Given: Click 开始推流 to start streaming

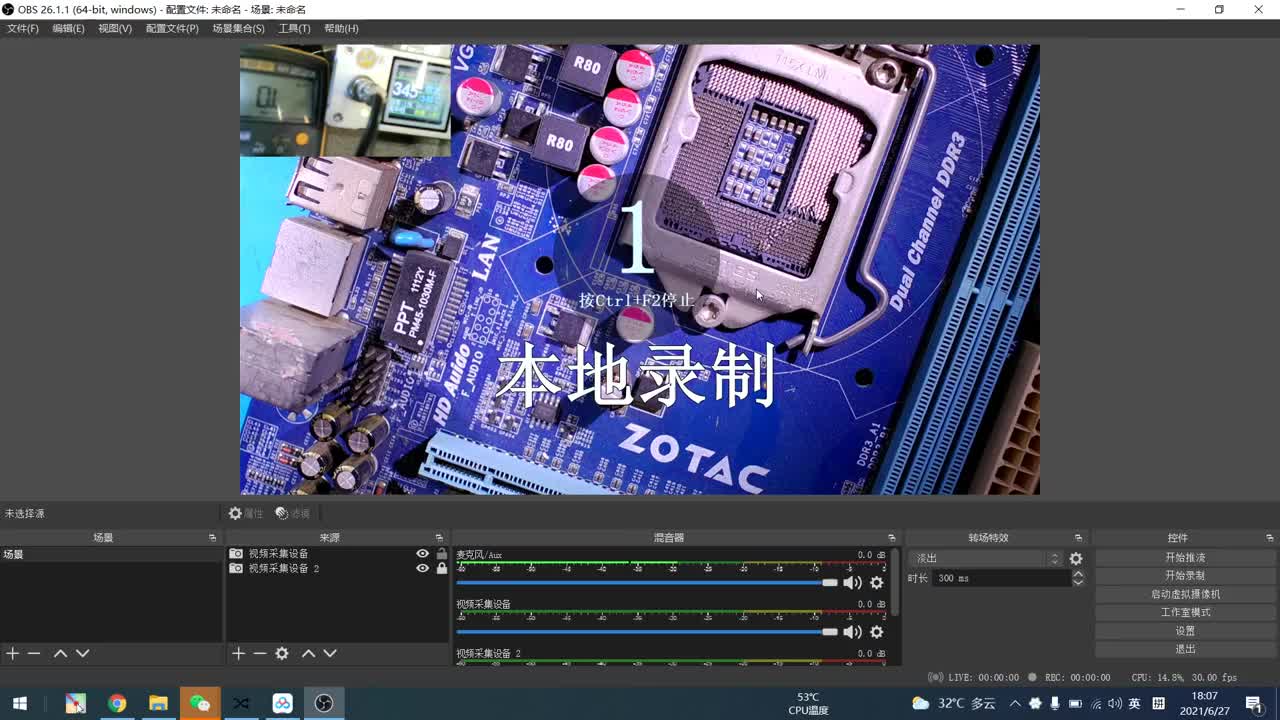Looking at the screenshot, I should (1185, 557).
